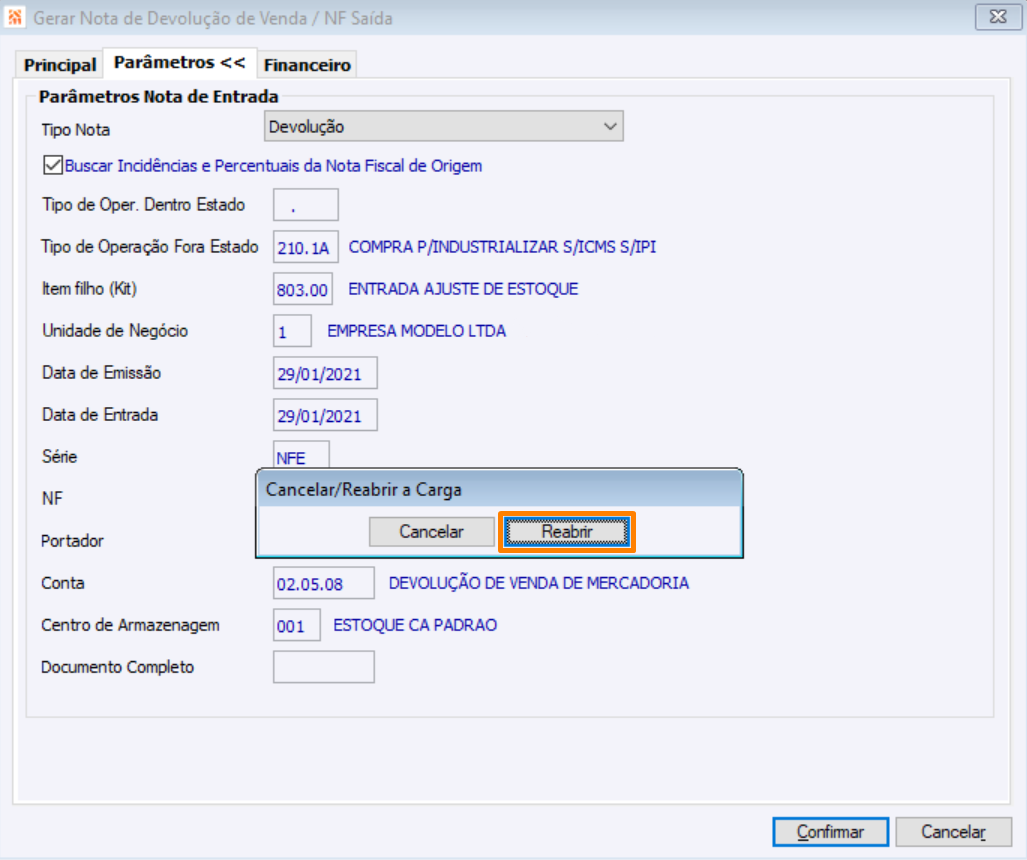Click the ENTRADA AJUSTE DE ESTOQUE text
1027x860 pixels.
(x=463, y=289)
